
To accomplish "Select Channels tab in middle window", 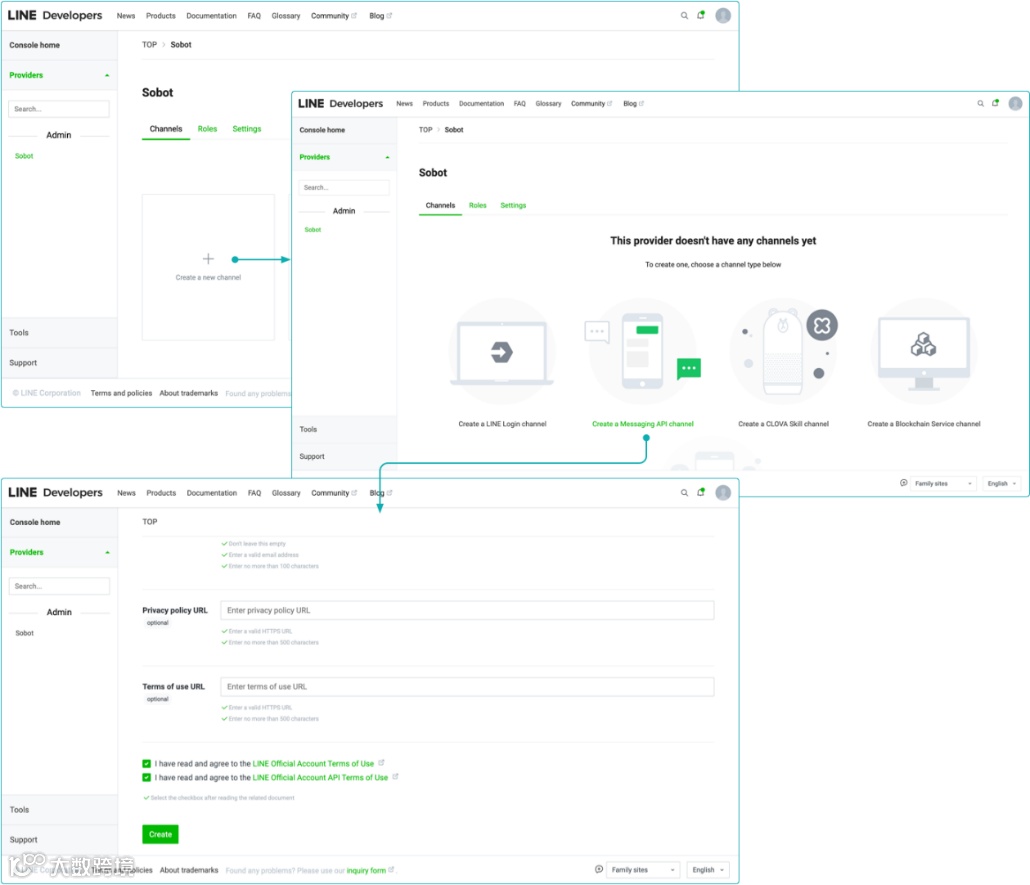I will (x=440, y=206).
